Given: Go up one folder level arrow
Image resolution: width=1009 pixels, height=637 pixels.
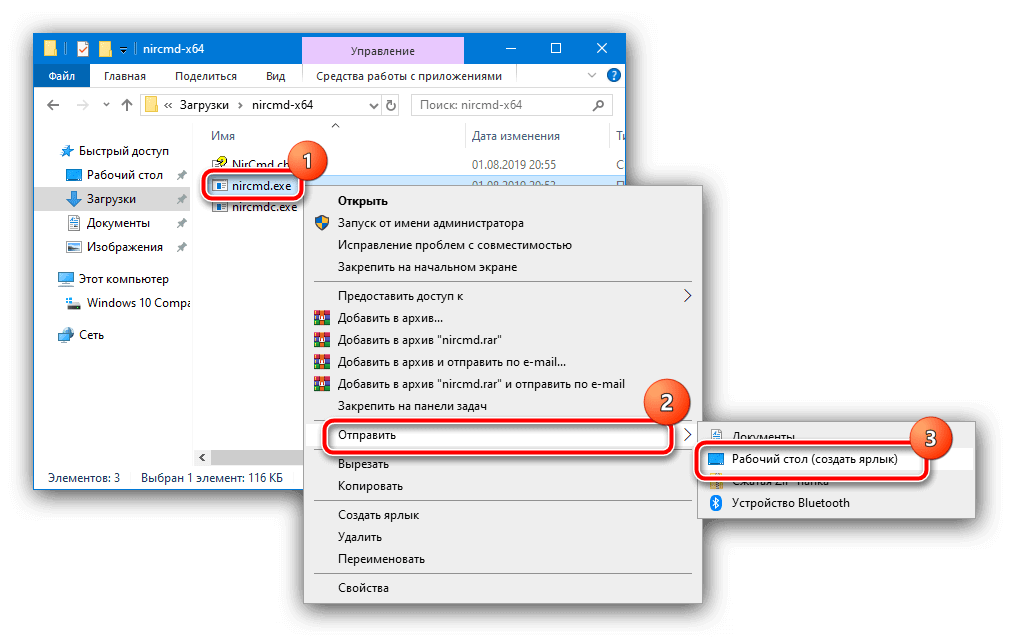Looking at the screenshot, I should click(127, 105).
